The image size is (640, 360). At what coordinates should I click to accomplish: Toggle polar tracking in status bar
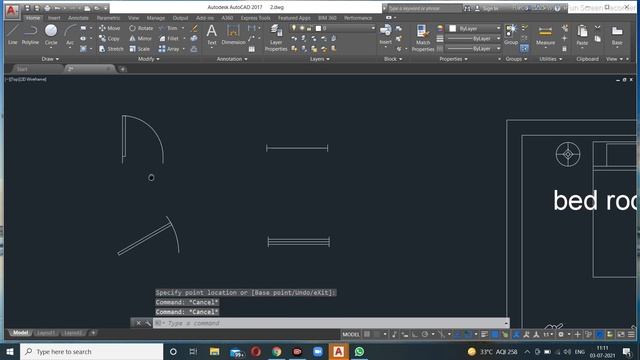[x=424, y=334]
